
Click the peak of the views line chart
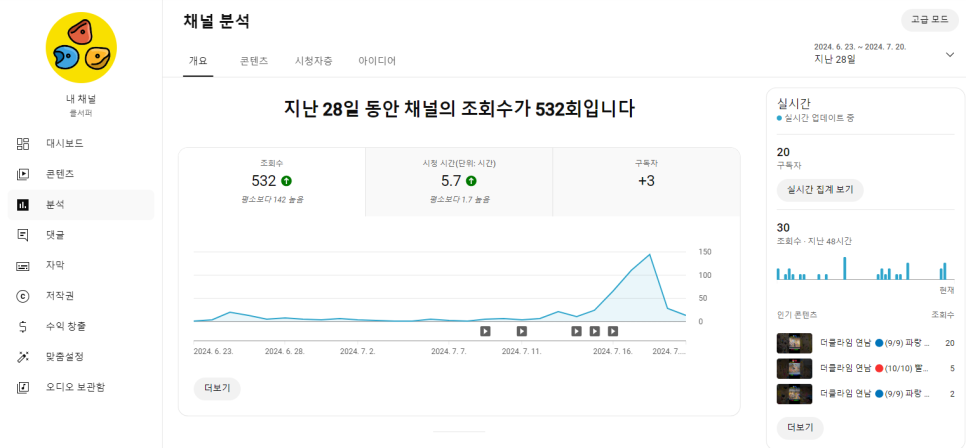649,254
